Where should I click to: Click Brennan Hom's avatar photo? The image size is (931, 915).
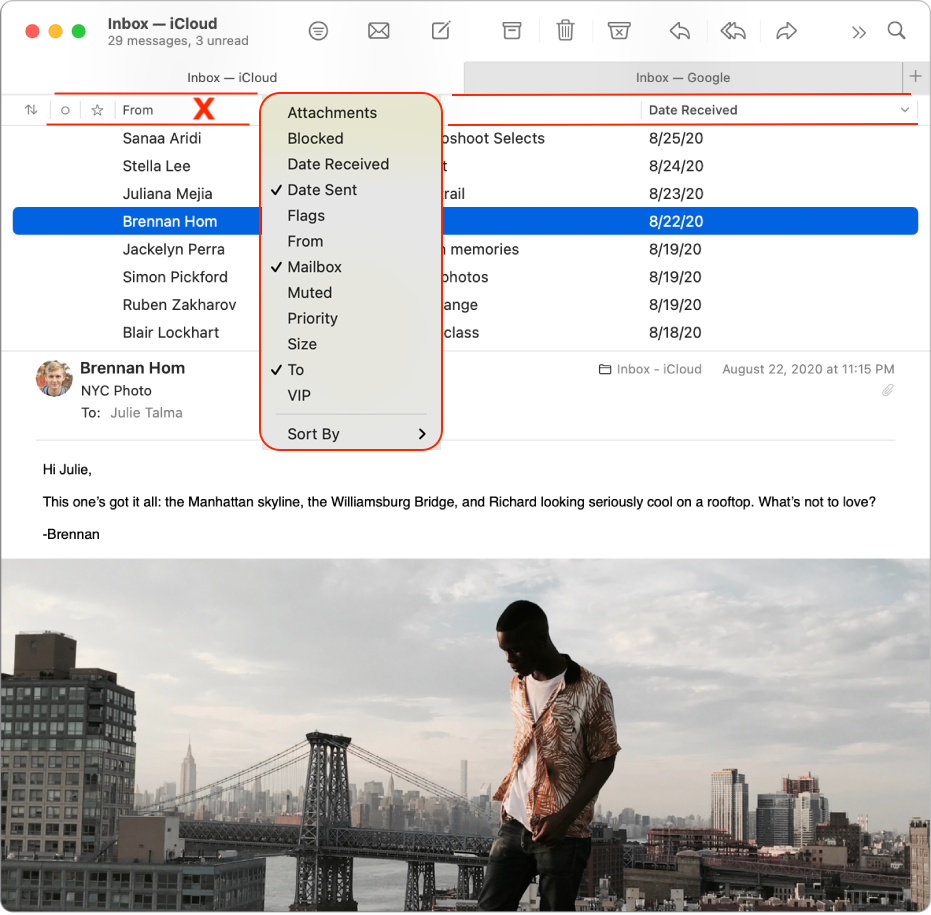pyautogui.click(x=54, y=378)
